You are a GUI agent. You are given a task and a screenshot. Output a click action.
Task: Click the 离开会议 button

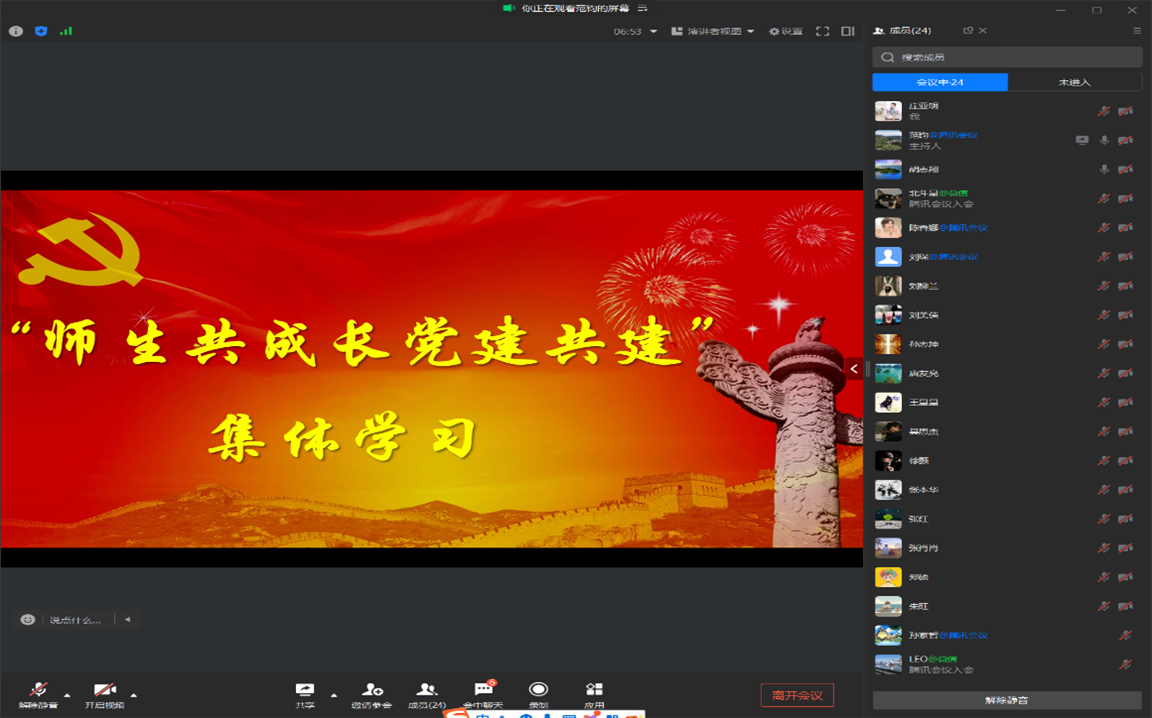pos(797,693)
